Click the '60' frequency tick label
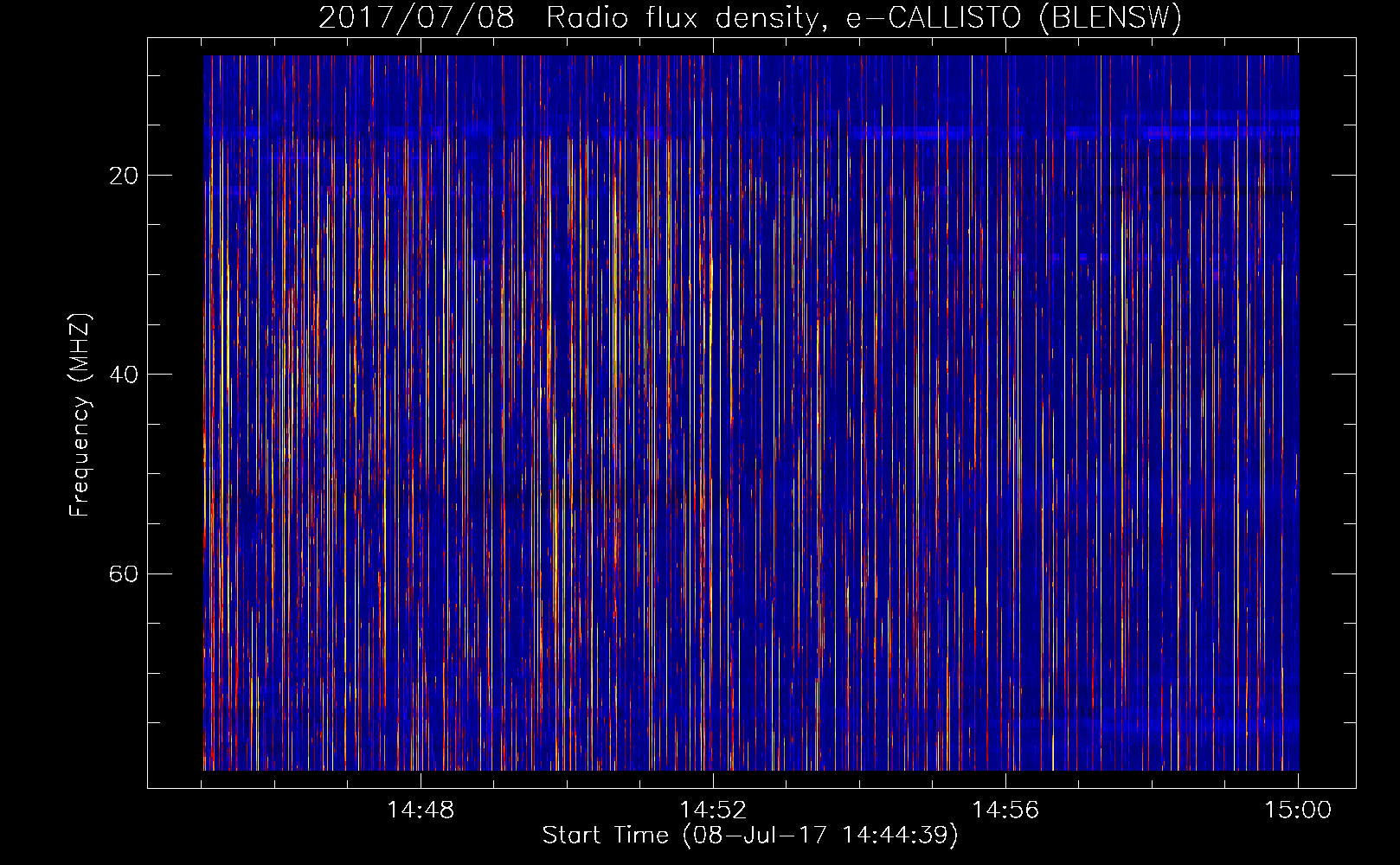Screen dimensions: 1400x865 click(x=124, y=573)
